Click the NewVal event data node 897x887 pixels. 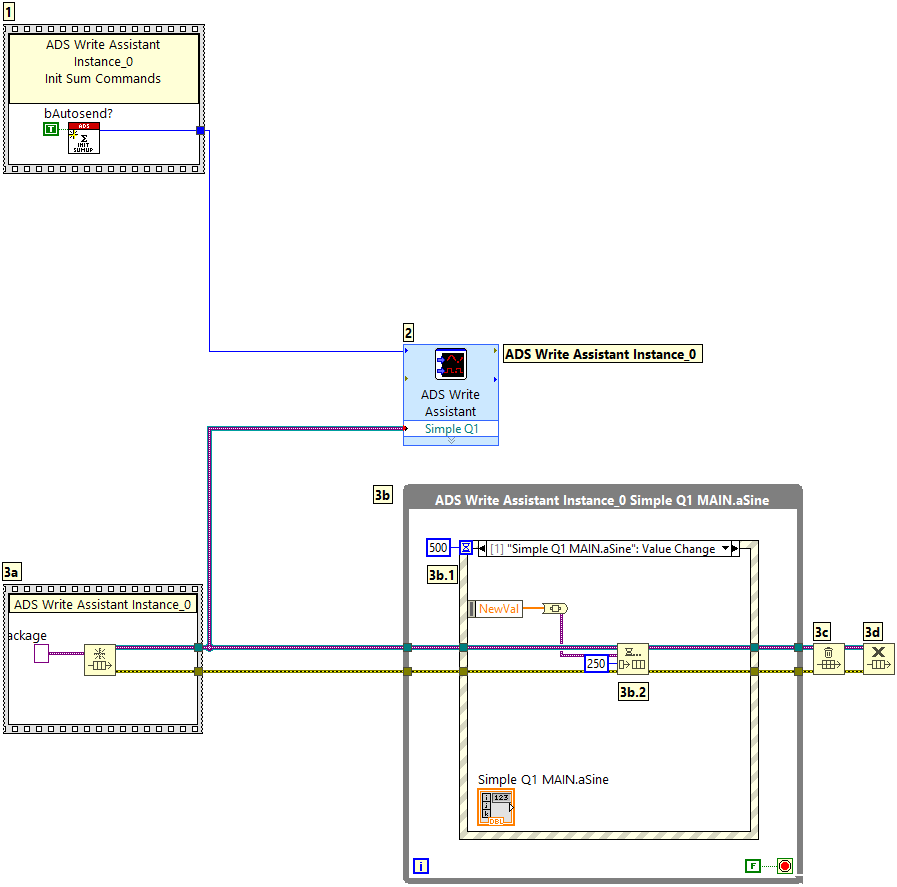496,609
